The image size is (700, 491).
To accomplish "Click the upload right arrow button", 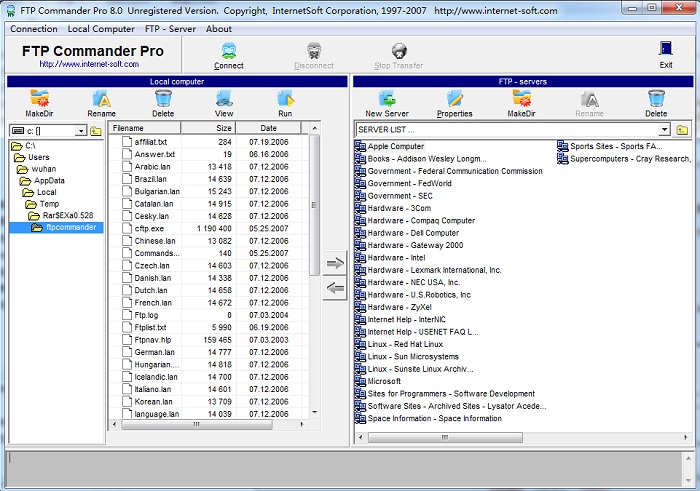I will pyautogui.click(x=336, y=263).
